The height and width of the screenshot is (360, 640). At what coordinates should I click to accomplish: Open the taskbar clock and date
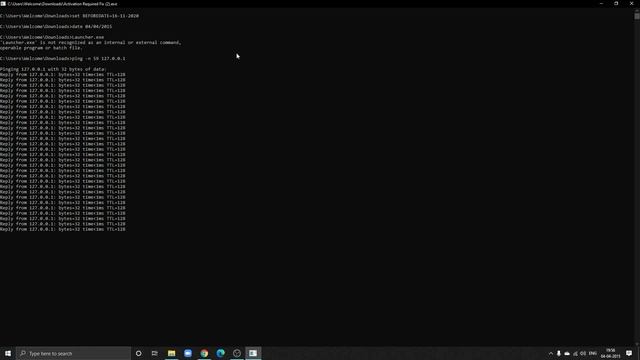(610, 353)
